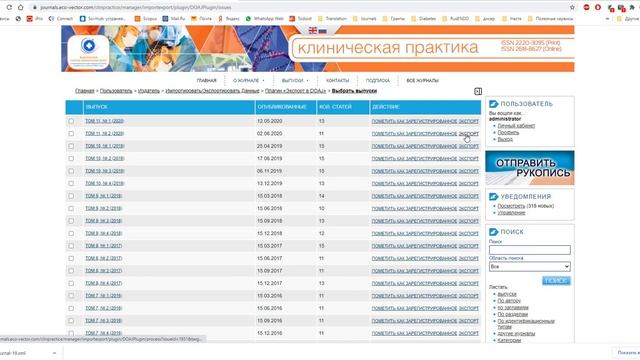Click the Отправить рукопись banner
Image resolution: width=640 pixels, height=360 pixels.
click(529, 168)
